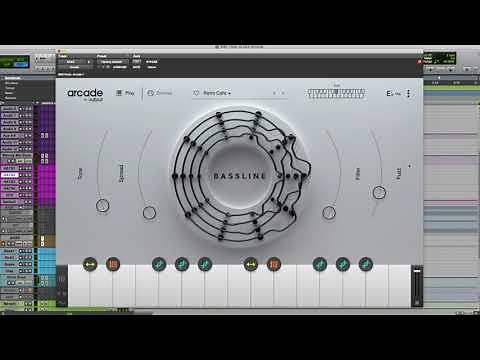Click first orange modifier key icon
This screenshot has height=360, width=480.
click(x=113, y=265)
